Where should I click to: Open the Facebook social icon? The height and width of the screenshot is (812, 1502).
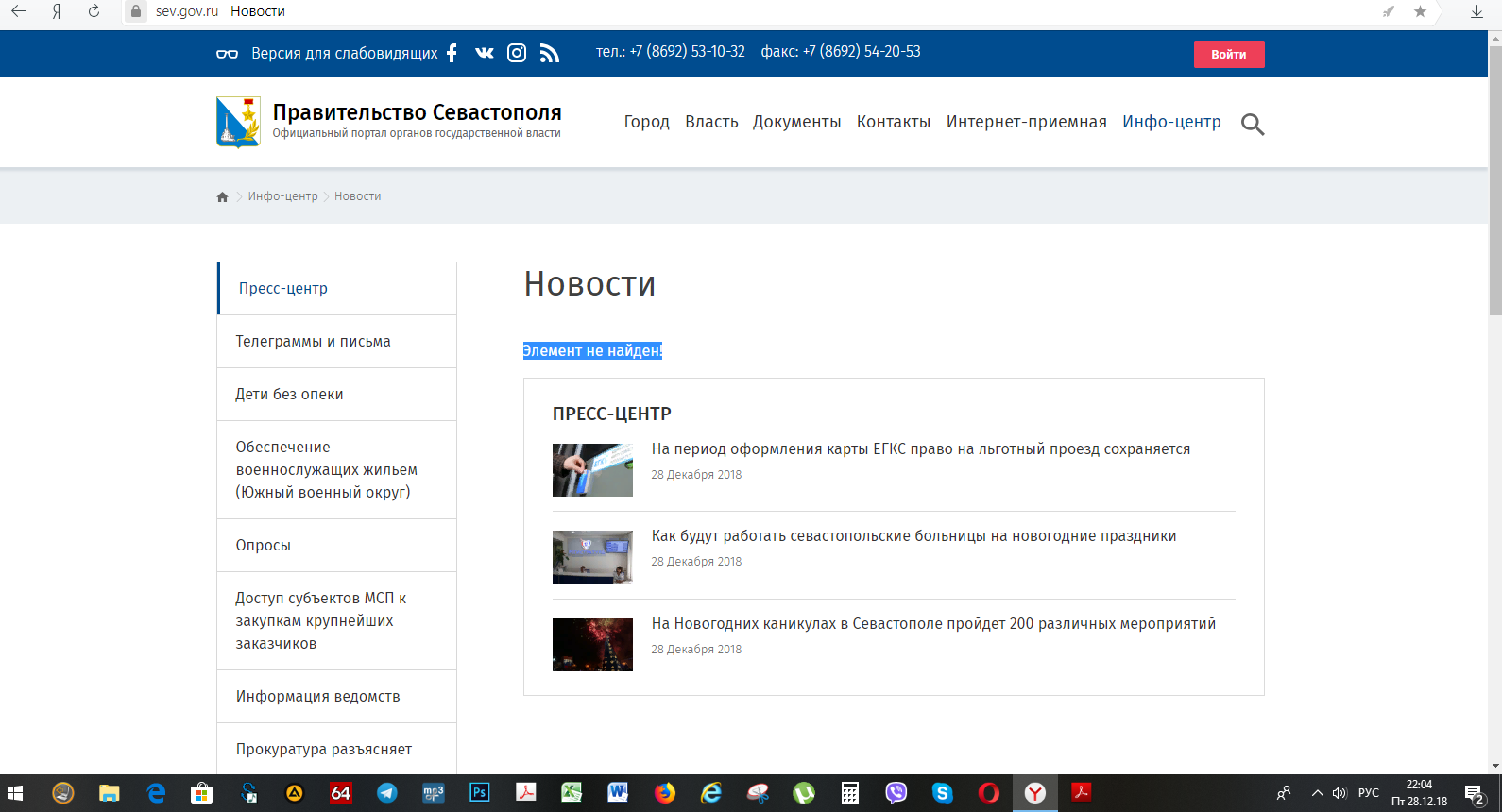point(452,53)
